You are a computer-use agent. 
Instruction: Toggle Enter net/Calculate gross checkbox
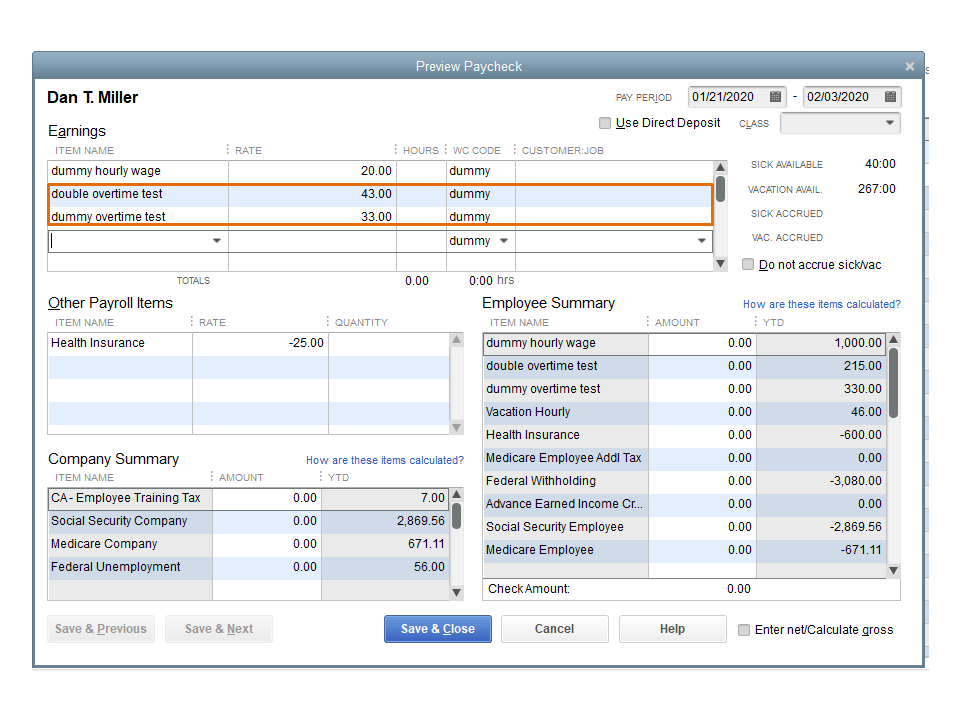pos(744,629)
